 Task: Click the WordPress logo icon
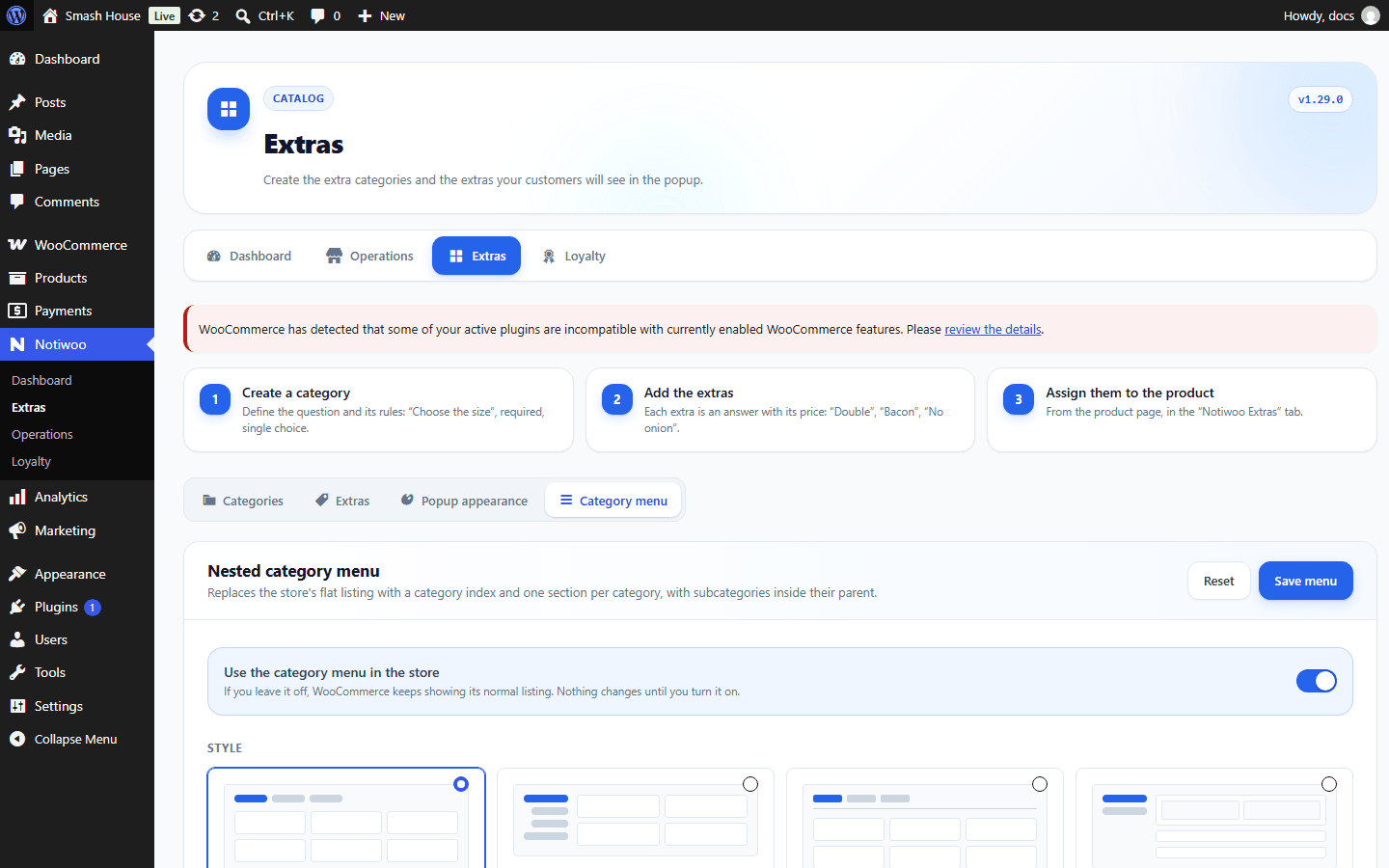coord(16,15)
